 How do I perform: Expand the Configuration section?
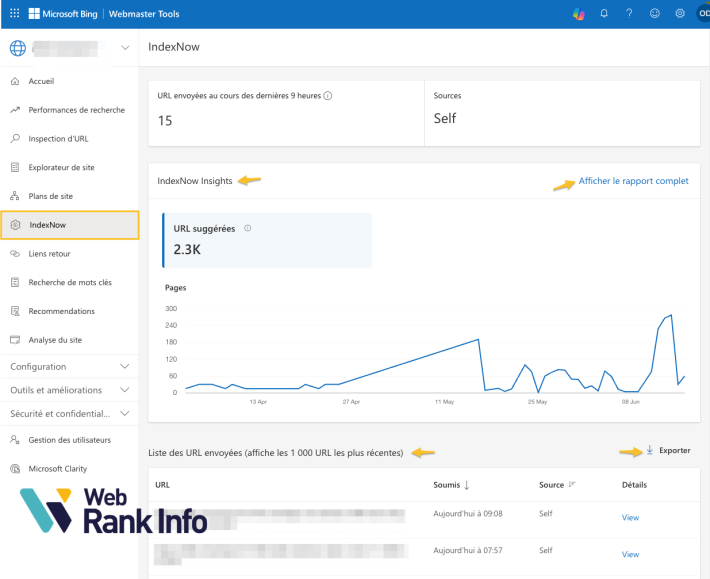[70, 366]
